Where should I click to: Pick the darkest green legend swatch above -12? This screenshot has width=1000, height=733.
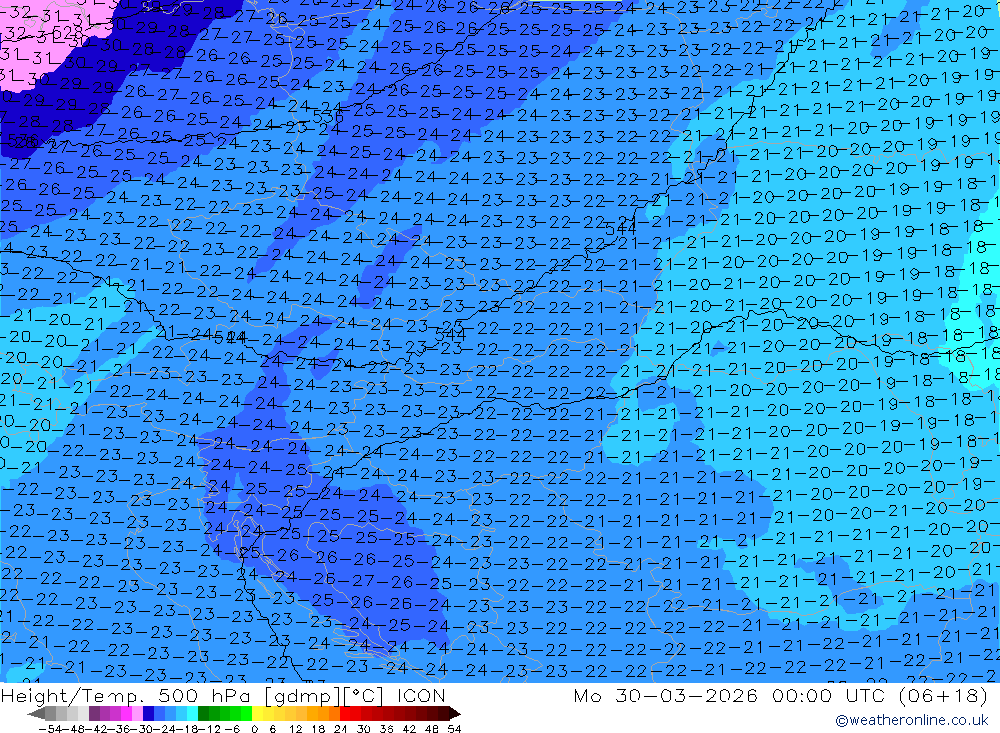click(203, 713)
